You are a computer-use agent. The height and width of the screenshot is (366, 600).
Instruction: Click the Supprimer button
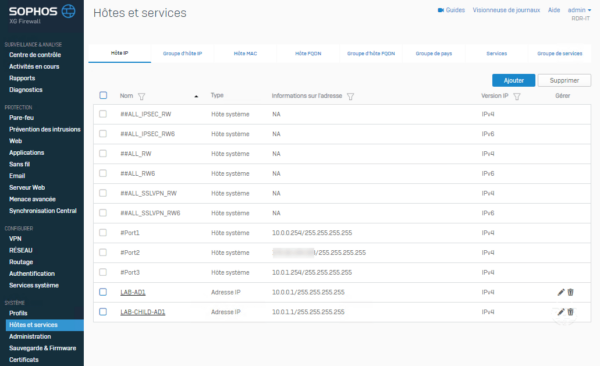coord(564,80)
